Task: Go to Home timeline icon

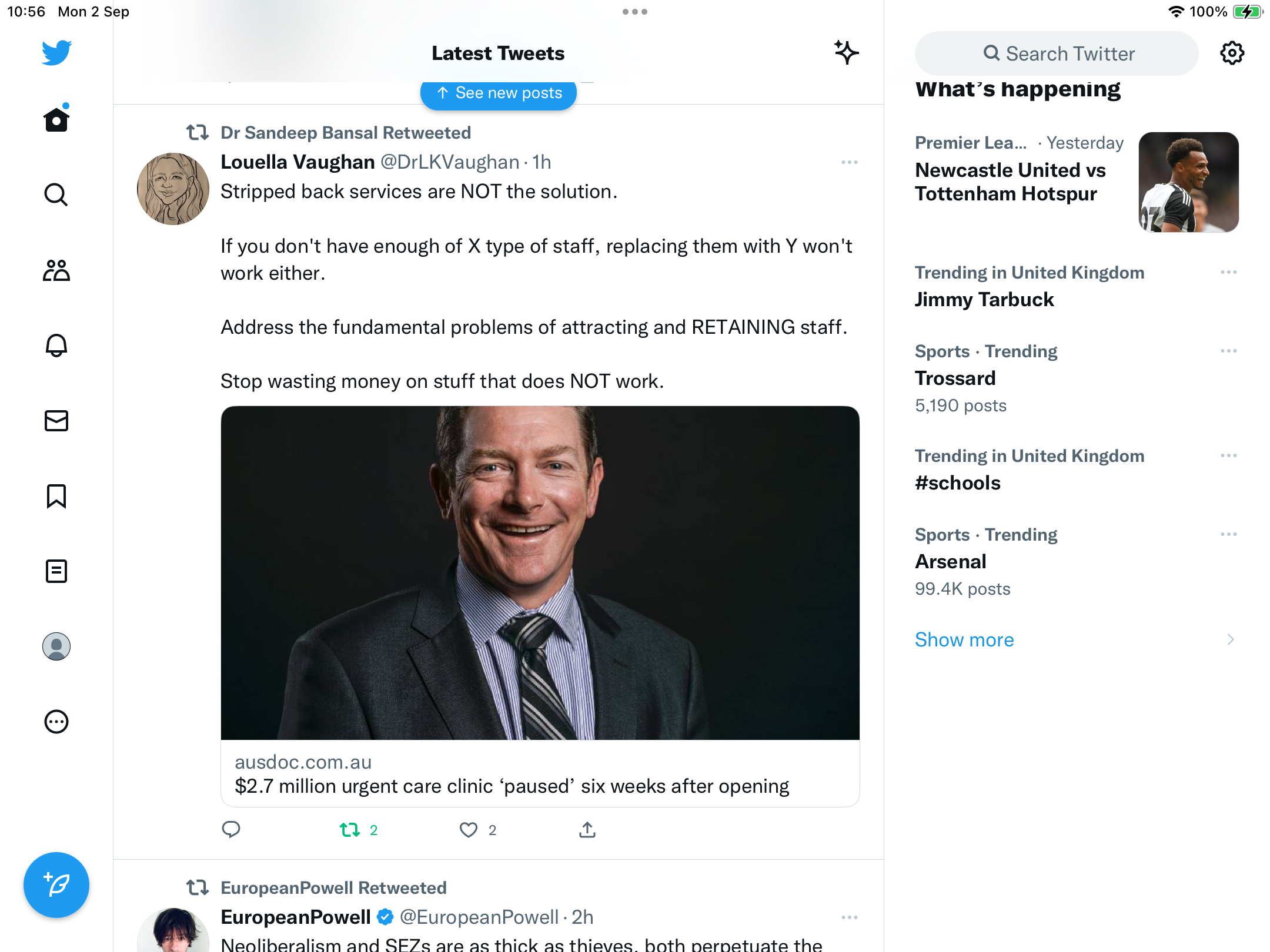Action: pyautogui.click(x=56, y=119)
